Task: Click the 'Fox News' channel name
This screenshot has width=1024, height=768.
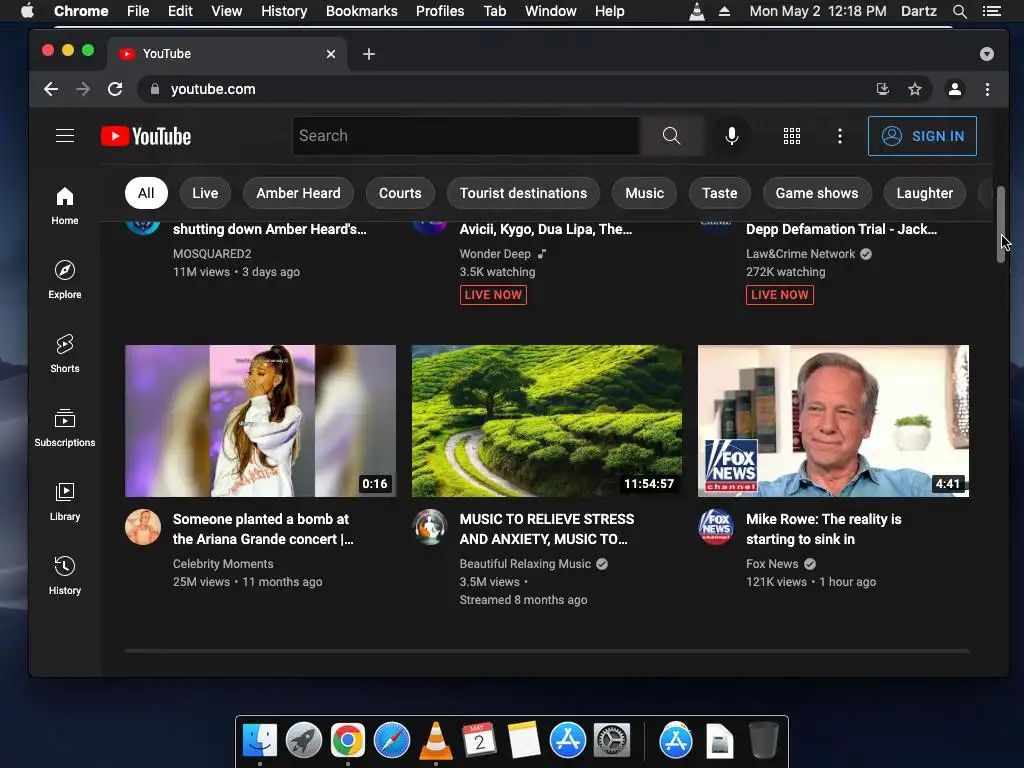Action: coord(772,564)
